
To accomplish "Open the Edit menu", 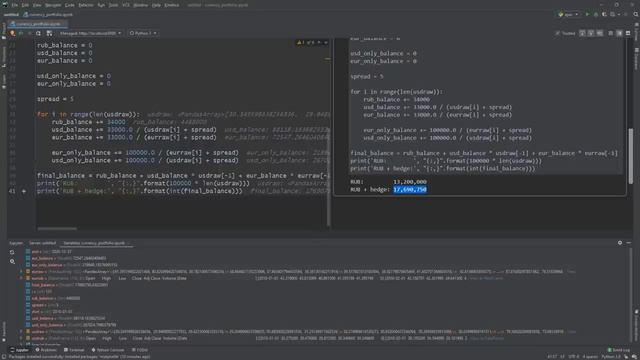I will (x=25, y=5).
